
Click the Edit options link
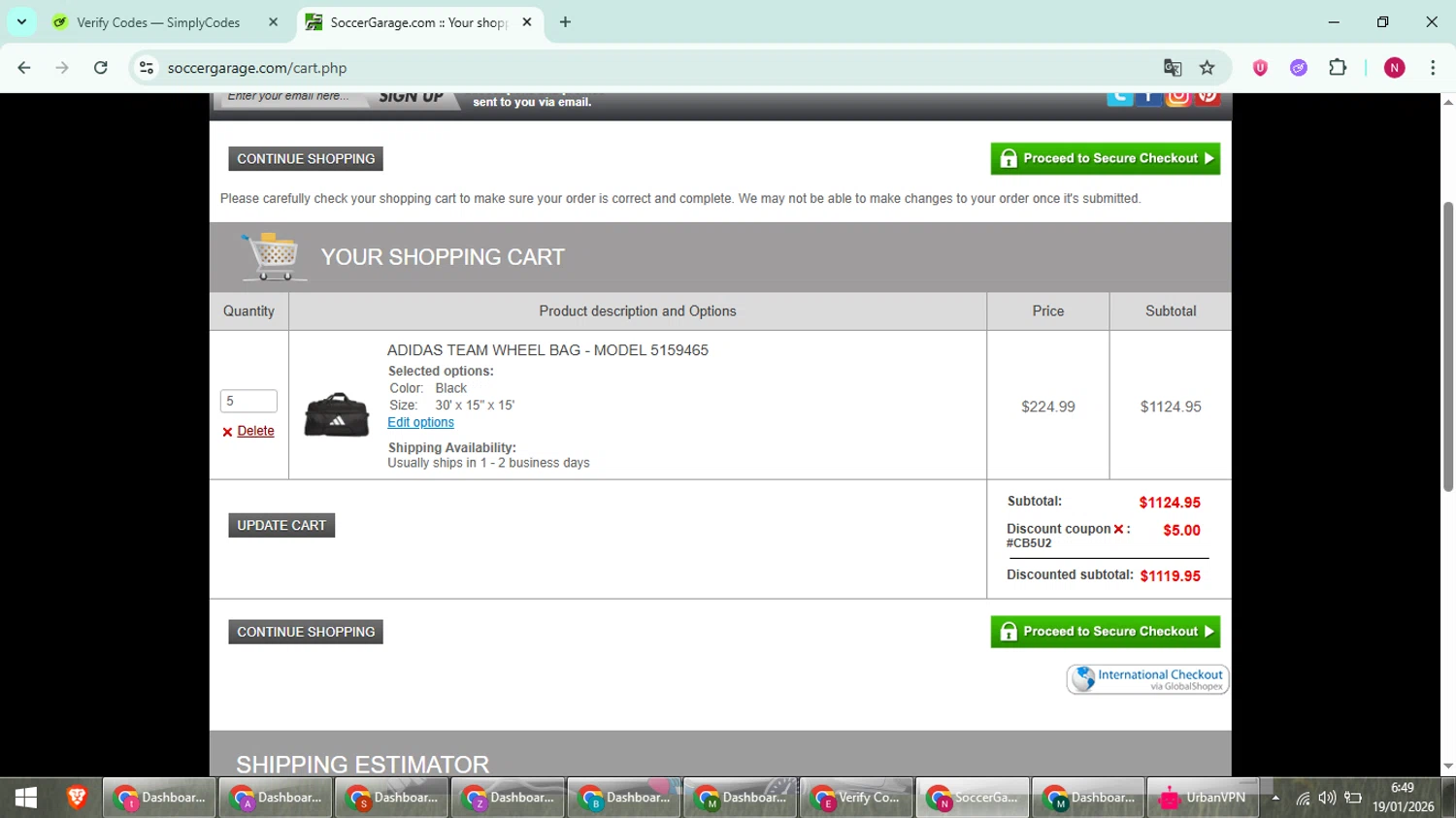(x=420, y=422)
